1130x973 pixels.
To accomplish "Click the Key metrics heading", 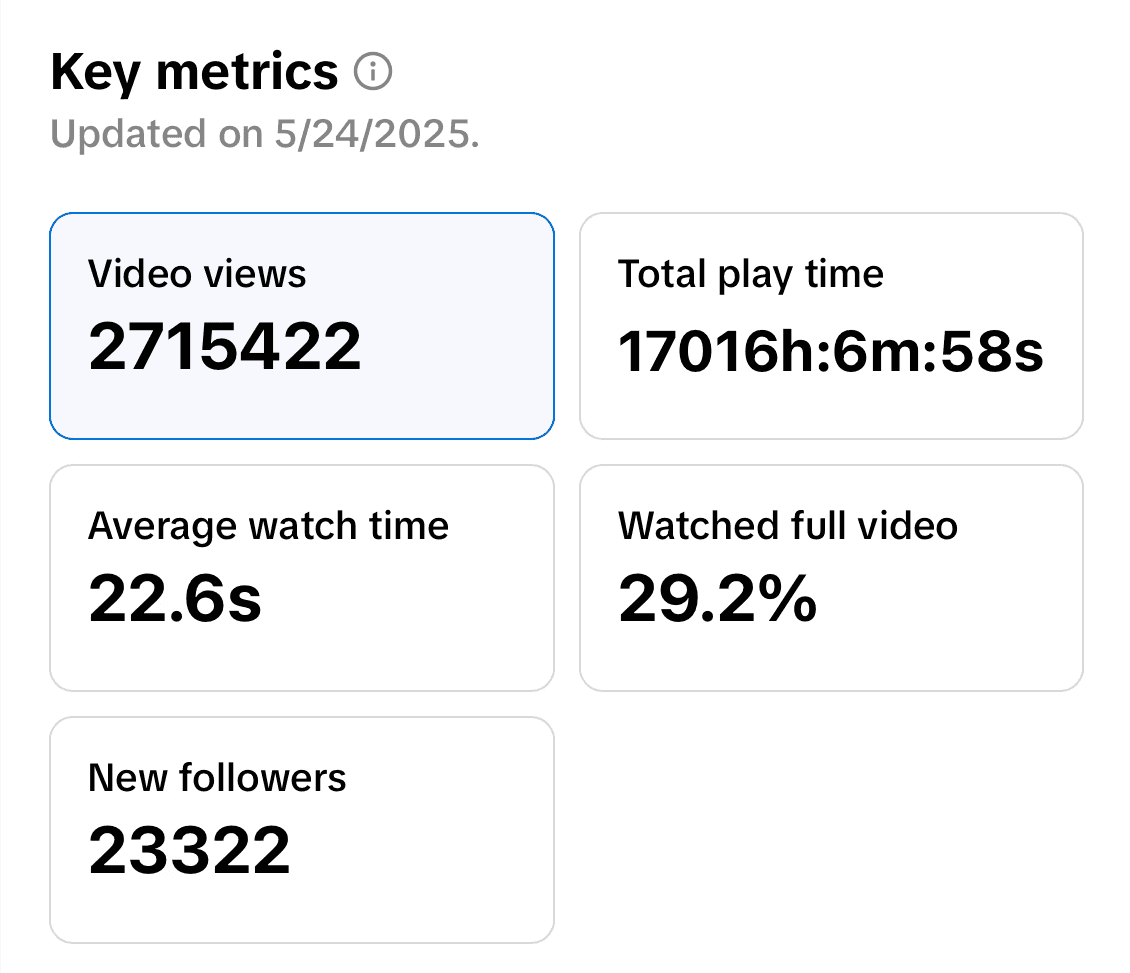I will (194, 73).
